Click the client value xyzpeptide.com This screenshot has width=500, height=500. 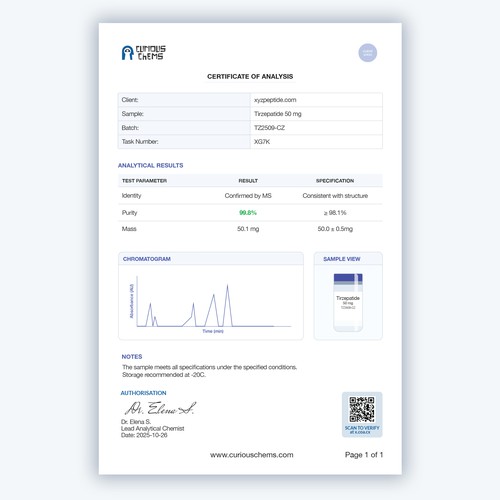pyautogui.click(x=275, y=100)
